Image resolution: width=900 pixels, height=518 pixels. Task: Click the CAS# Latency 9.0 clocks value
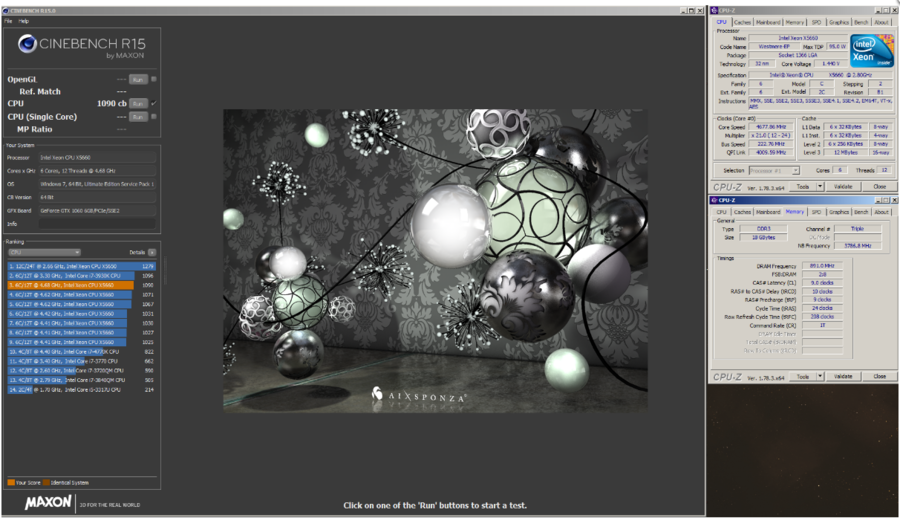(x=822, y=283)
